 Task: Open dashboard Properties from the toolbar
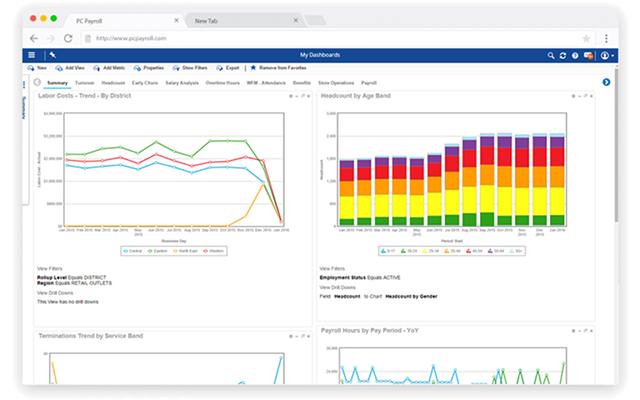coord(149,68)
